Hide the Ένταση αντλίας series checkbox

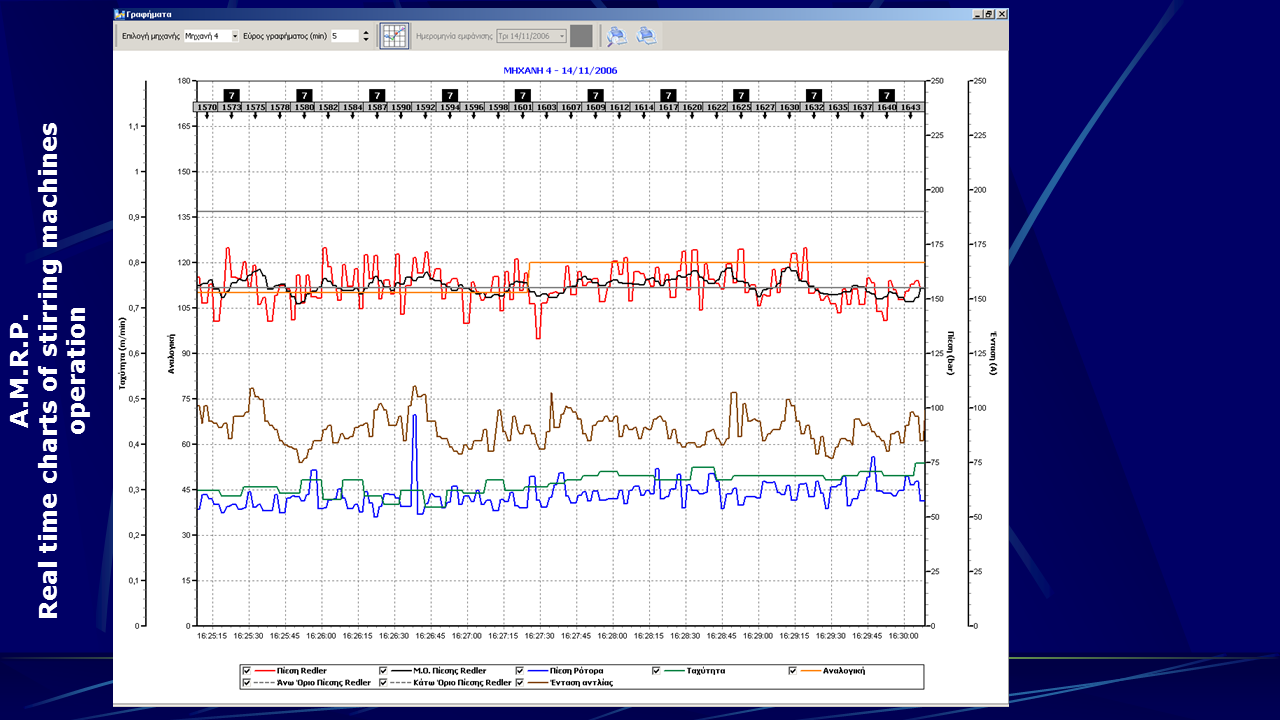(x=520, y=683)
